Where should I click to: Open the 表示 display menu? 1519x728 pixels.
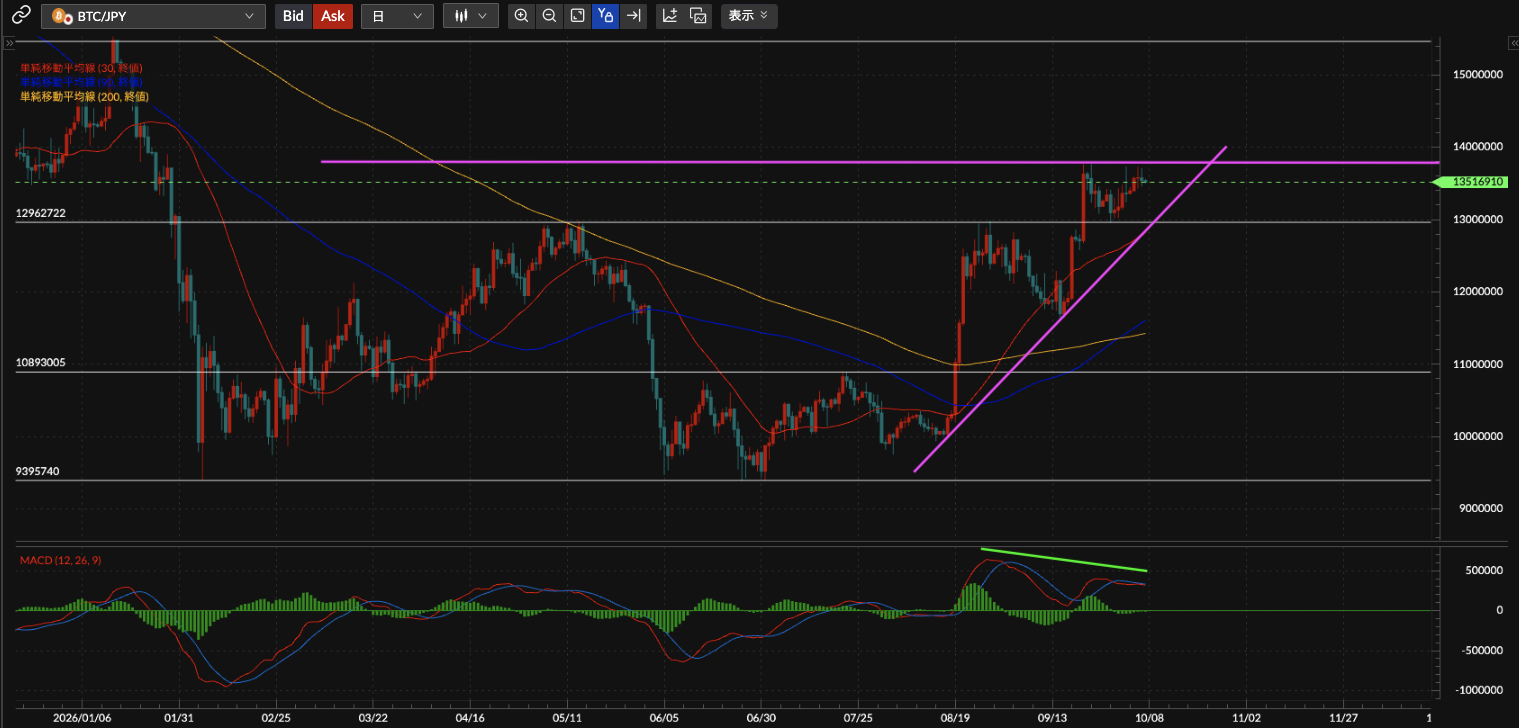coord(748,16)
